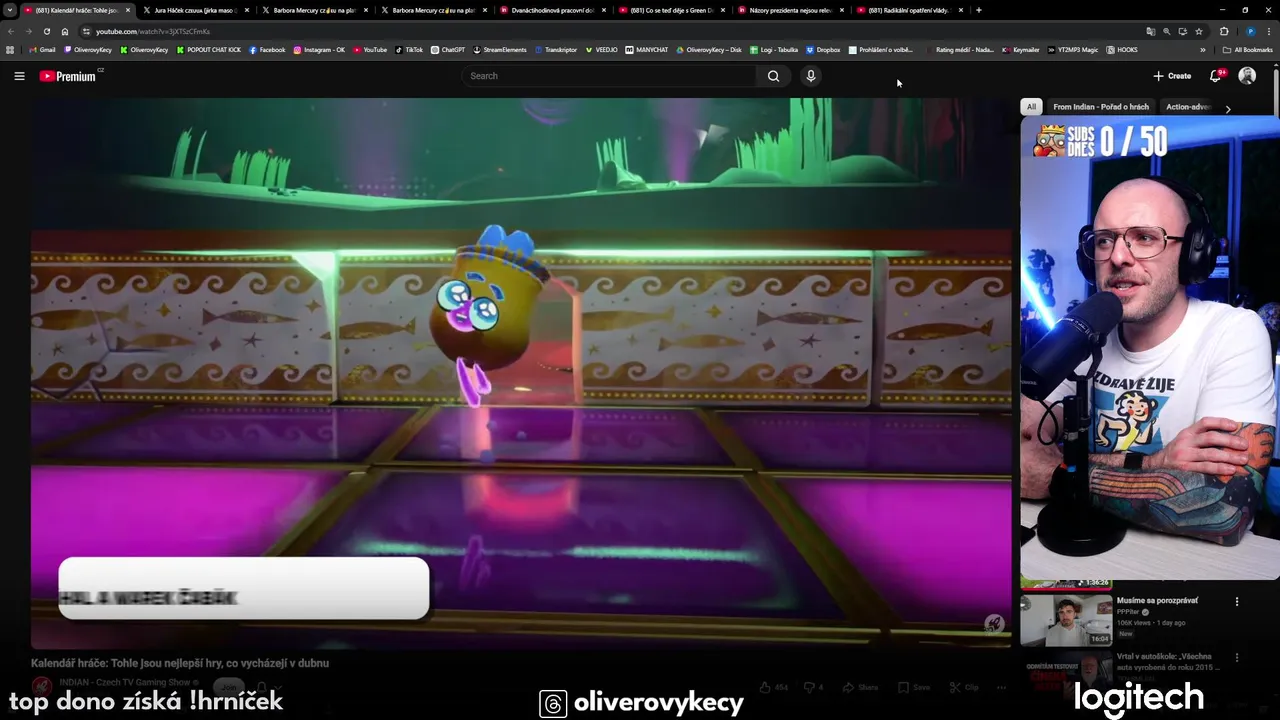Screen dimensions: 1280x720
Task: Open the StreamElements bookmark
Action: pyautogui.click(x=500, y=49)
